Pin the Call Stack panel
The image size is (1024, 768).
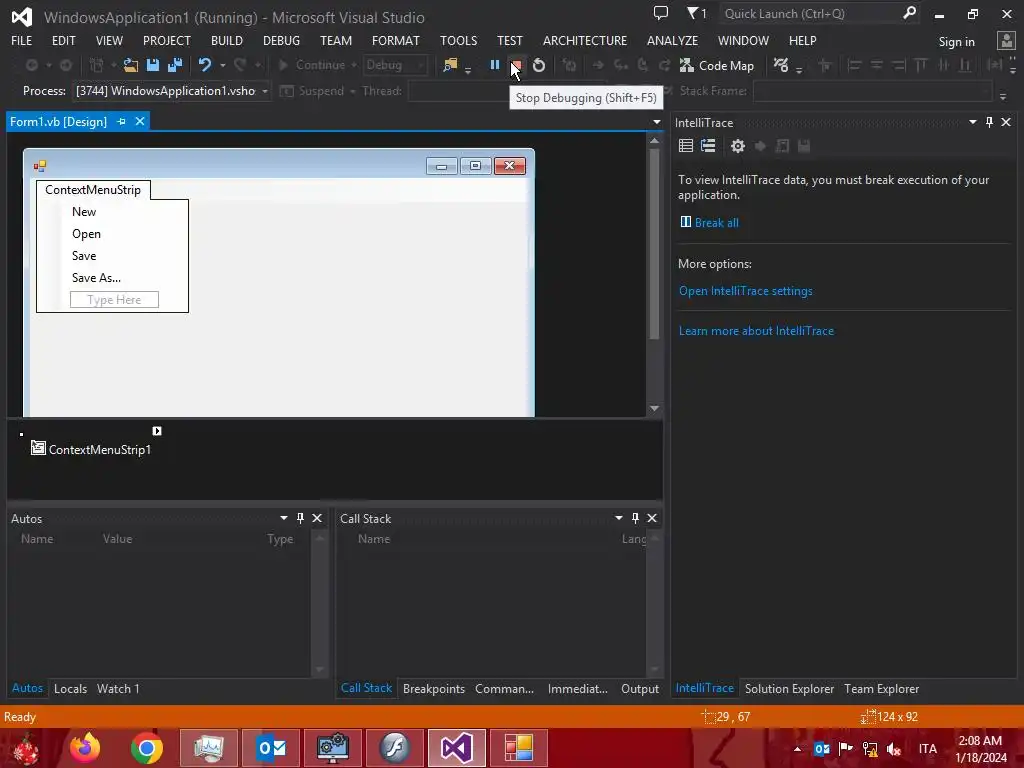[635, 518]
